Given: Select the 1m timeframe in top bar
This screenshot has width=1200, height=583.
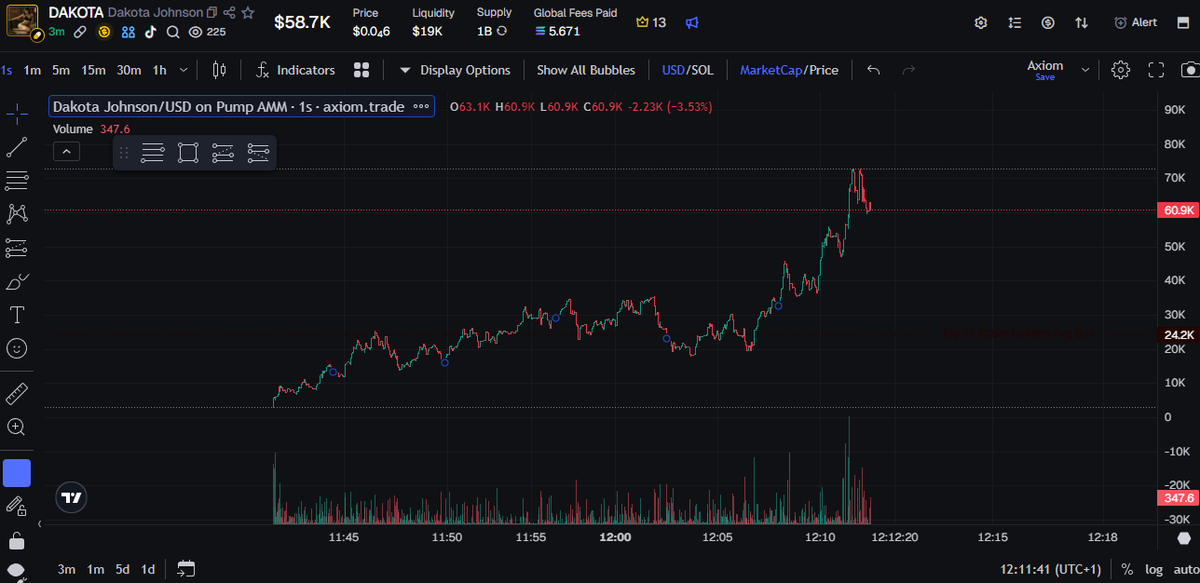Looking at the screenshot, I should (33, 70).
